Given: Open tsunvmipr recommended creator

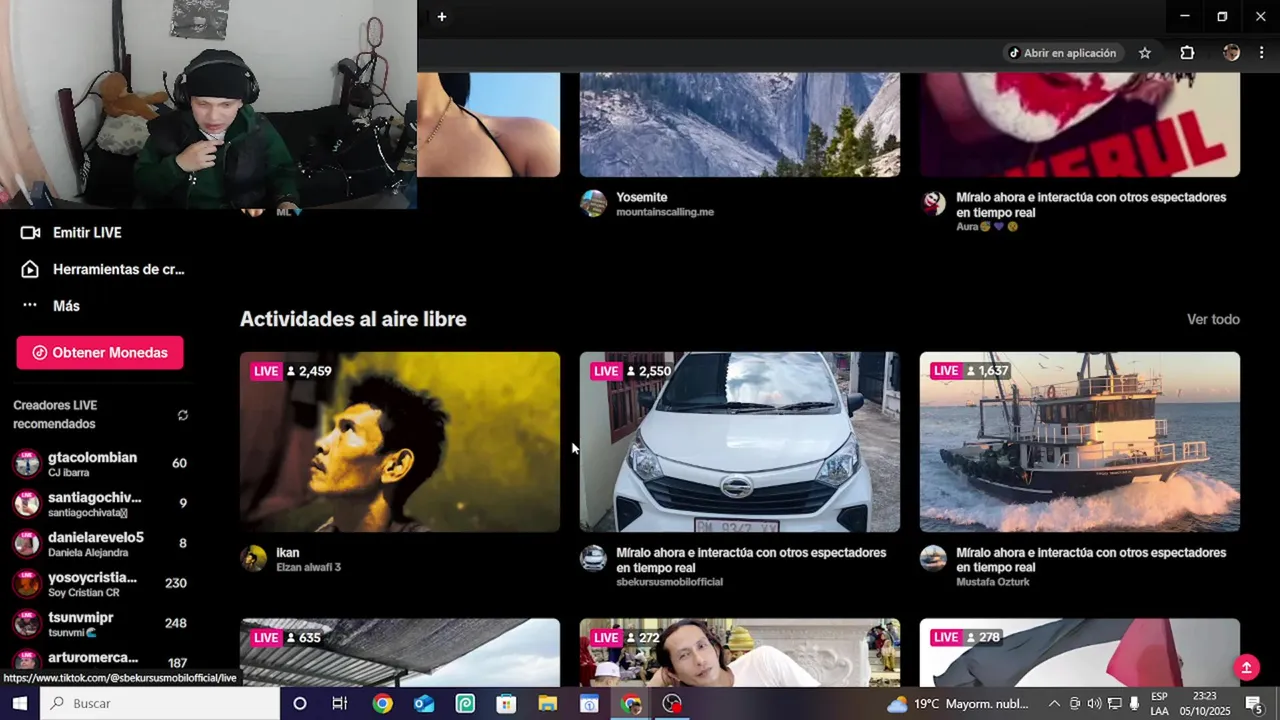Looking at the screenshot, I should pyautogui.click(x=100, y=623).
